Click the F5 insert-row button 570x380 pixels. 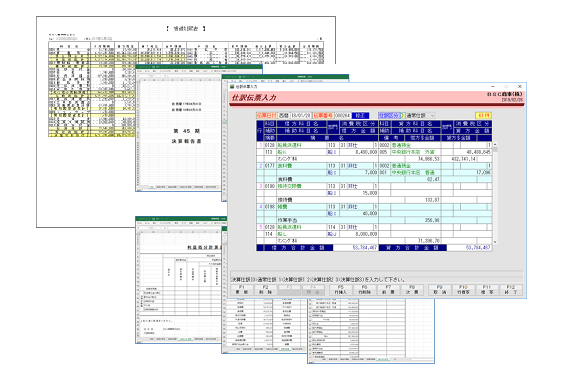click(x=341, y=290)
